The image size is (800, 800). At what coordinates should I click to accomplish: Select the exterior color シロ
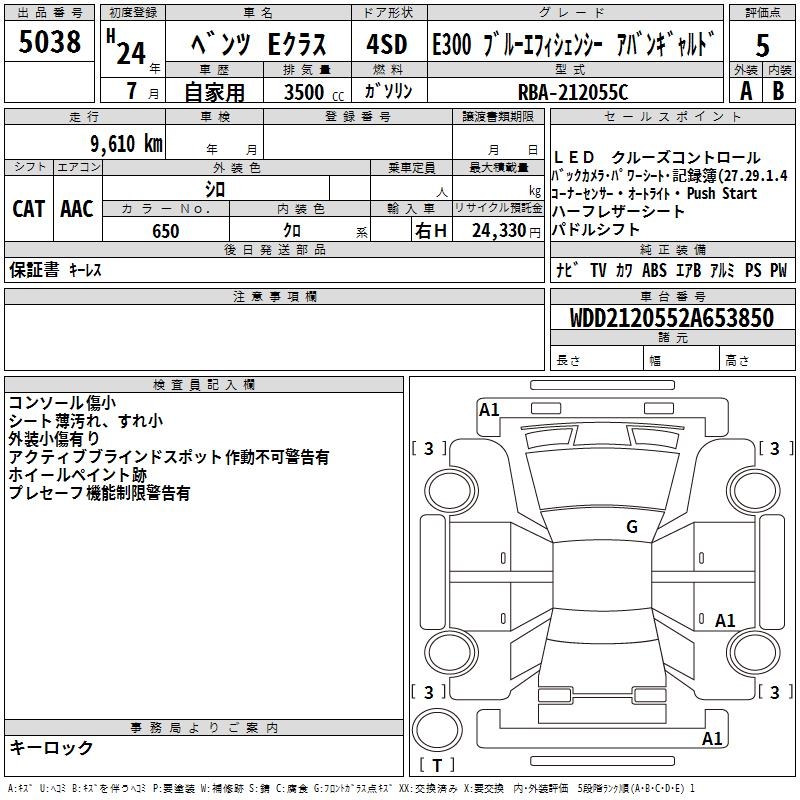[x=215, y=189]
